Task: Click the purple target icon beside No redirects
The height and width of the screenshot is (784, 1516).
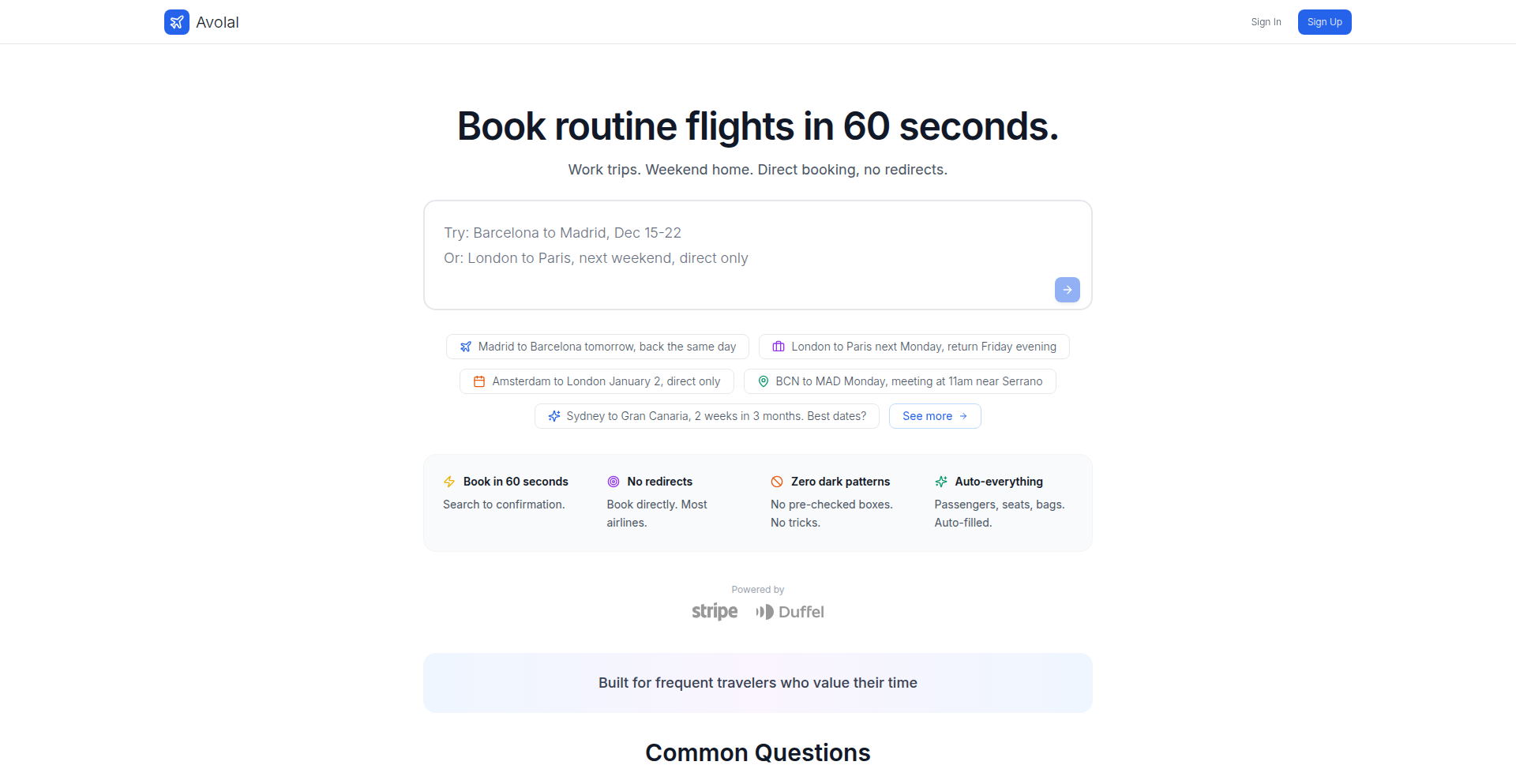Action: [614, 482]
